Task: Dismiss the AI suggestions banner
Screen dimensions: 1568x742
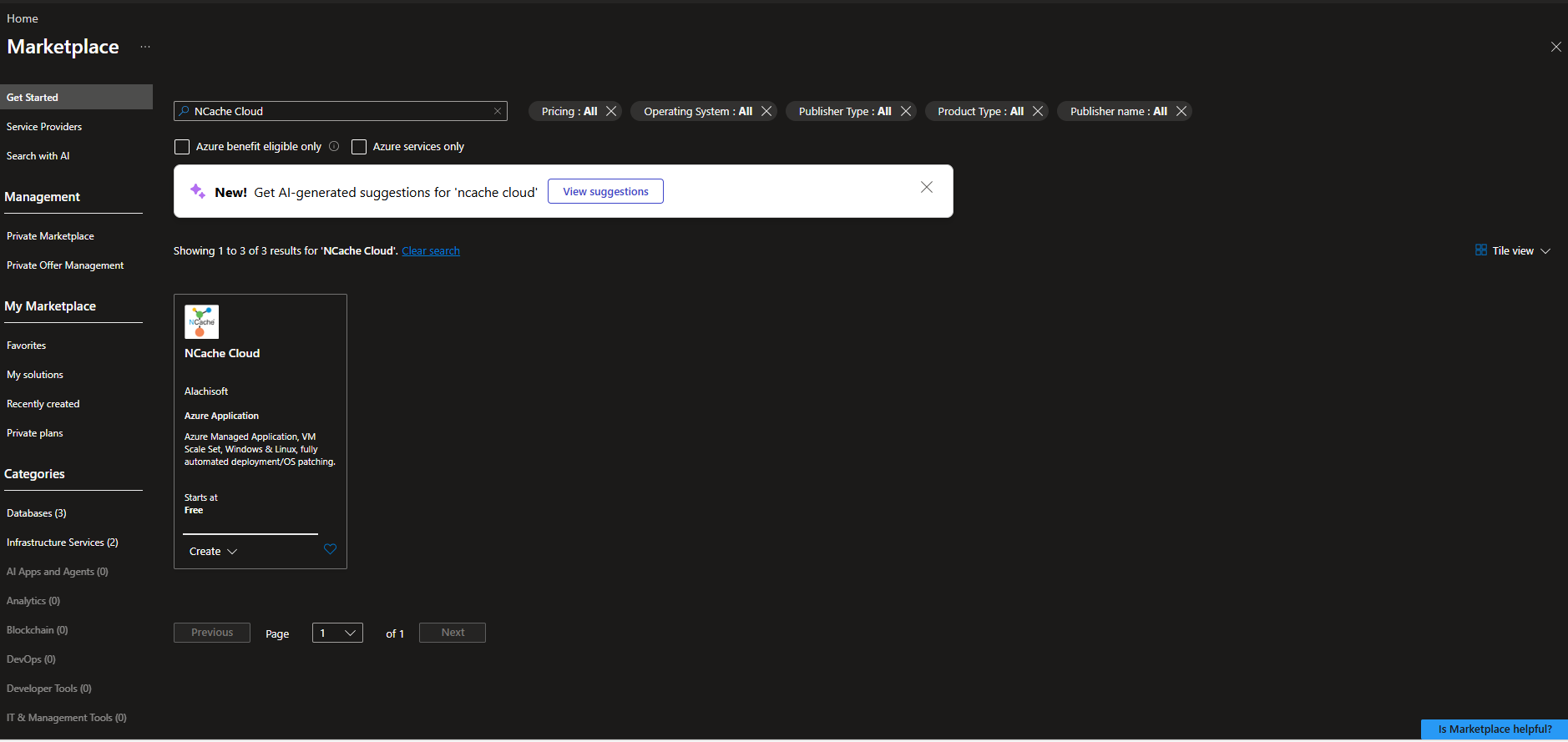Action: tap(927, 187)
